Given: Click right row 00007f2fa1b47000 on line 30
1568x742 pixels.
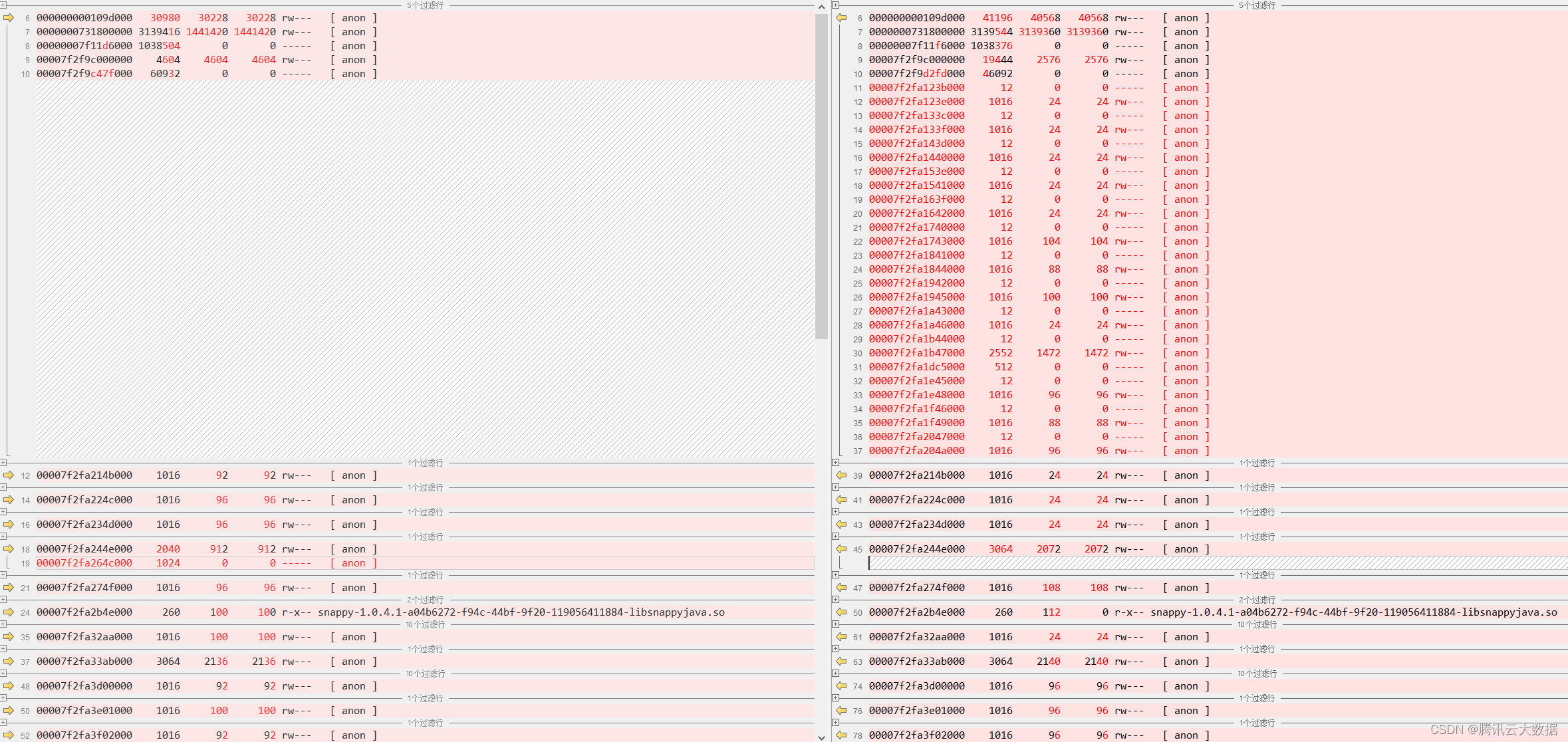Looking at the screenshot, I should [x=1218, y=353].
